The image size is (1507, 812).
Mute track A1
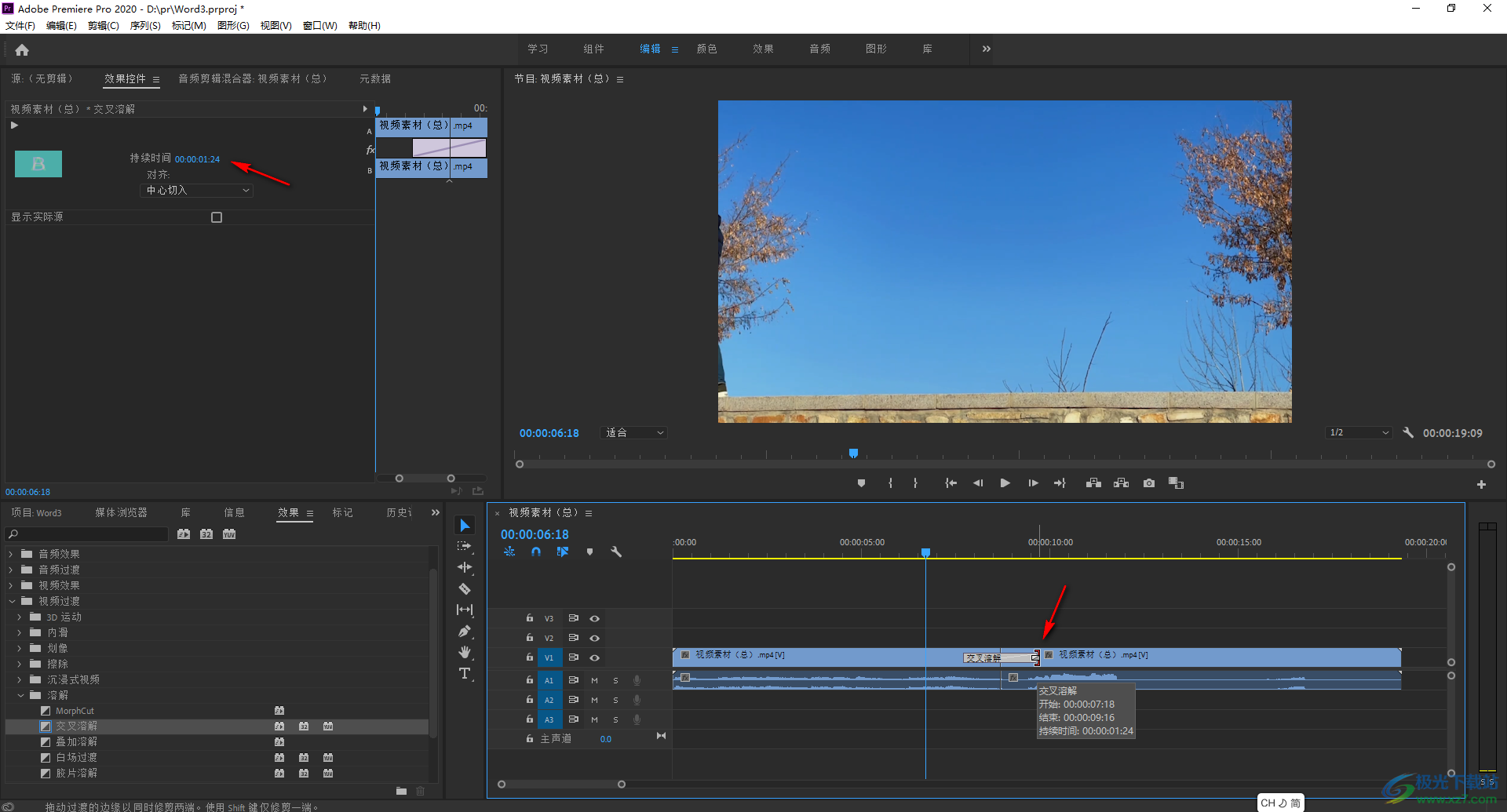tap(594, 680)
